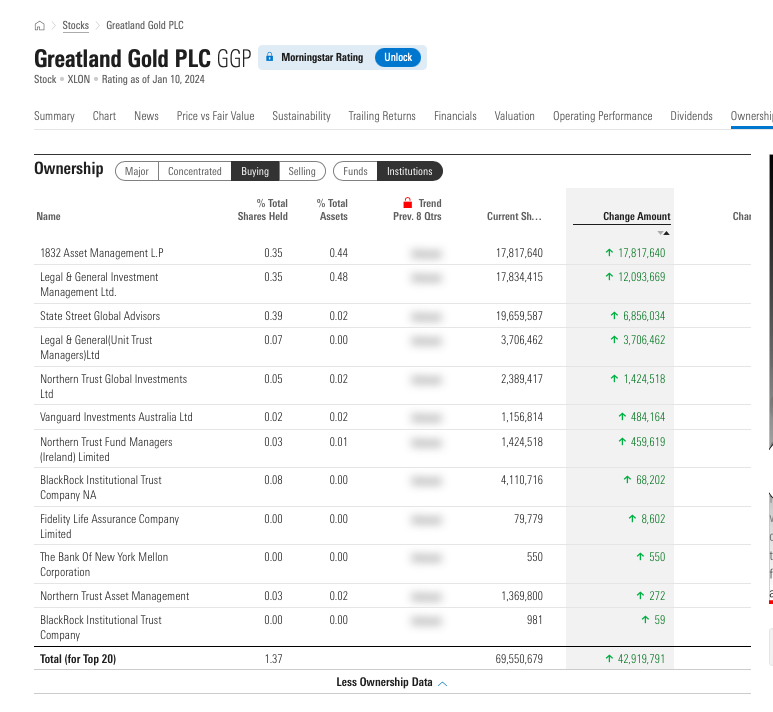The width and height of the screenshot is (773, 712).
Task: Select the Major ownership filter
Action: click(137, 171)
